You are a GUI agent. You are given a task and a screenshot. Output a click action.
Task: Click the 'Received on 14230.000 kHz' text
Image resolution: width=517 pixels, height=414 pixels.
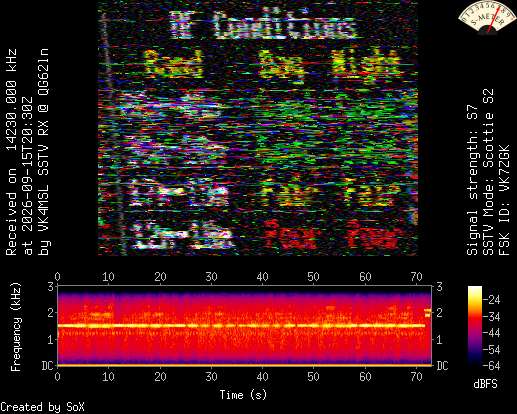(x=11, y=152)
